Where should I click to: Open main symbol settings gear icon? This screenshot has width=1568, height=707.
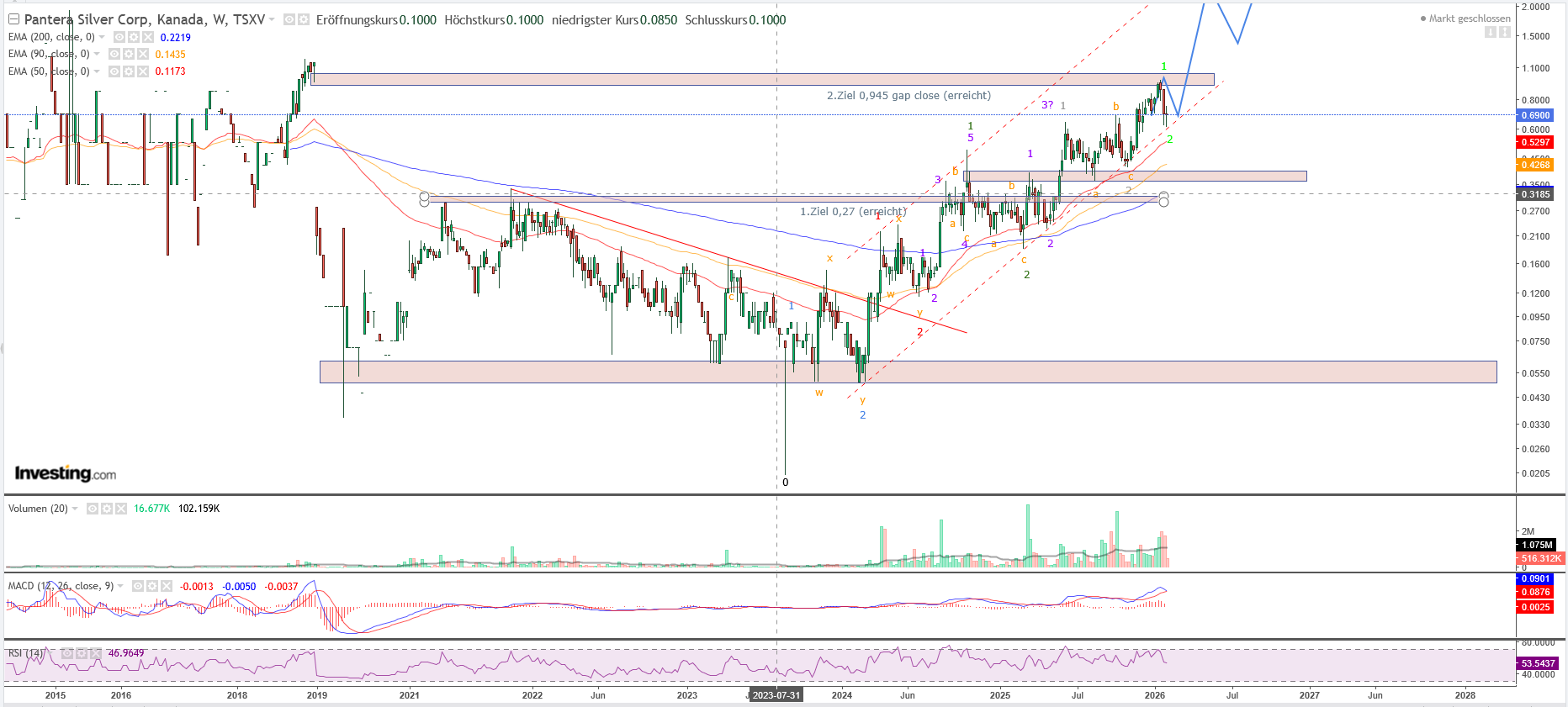(304, 19)
